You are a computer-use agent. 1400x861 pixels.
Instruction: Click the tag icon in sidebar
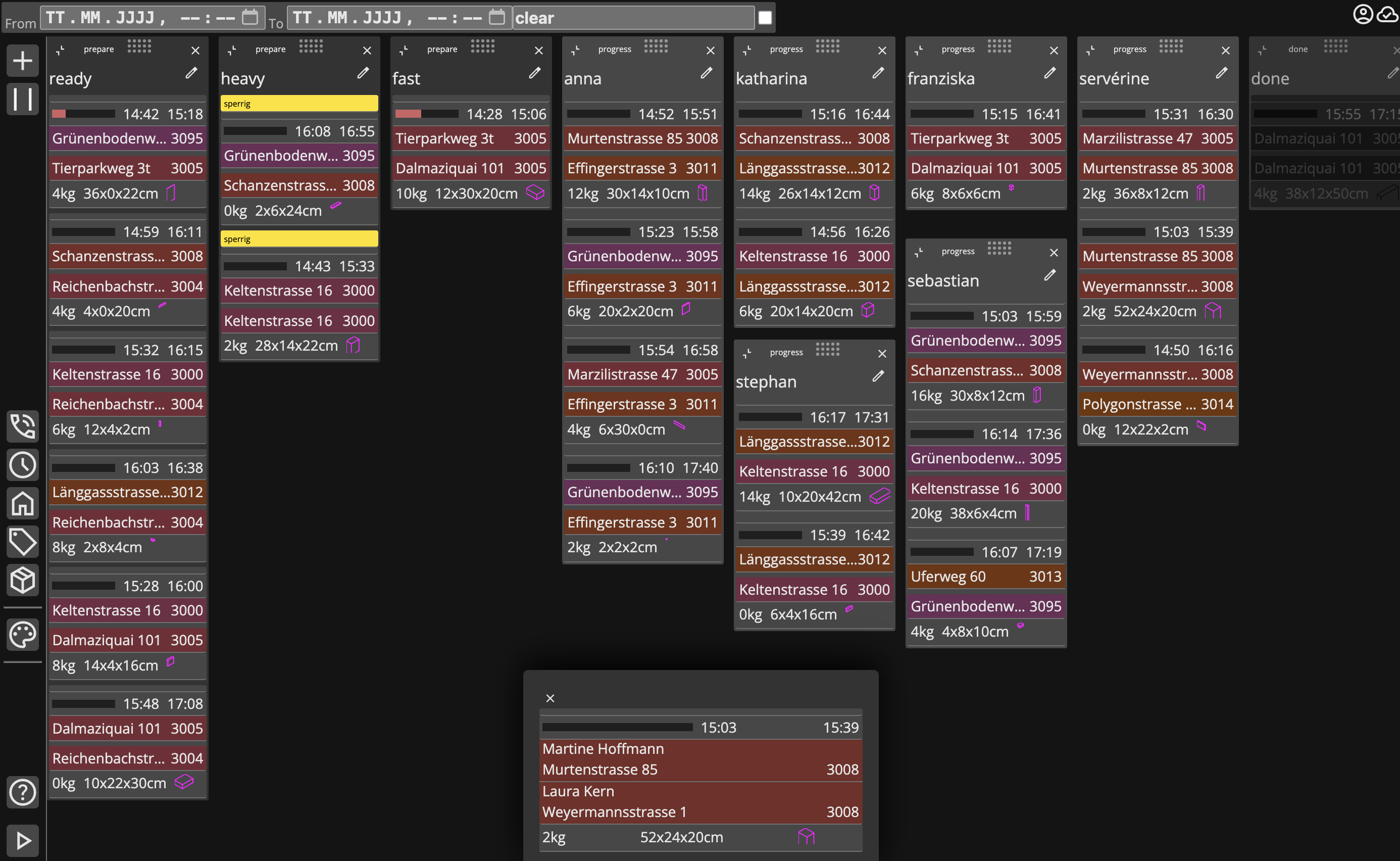(x=22, y=542)
